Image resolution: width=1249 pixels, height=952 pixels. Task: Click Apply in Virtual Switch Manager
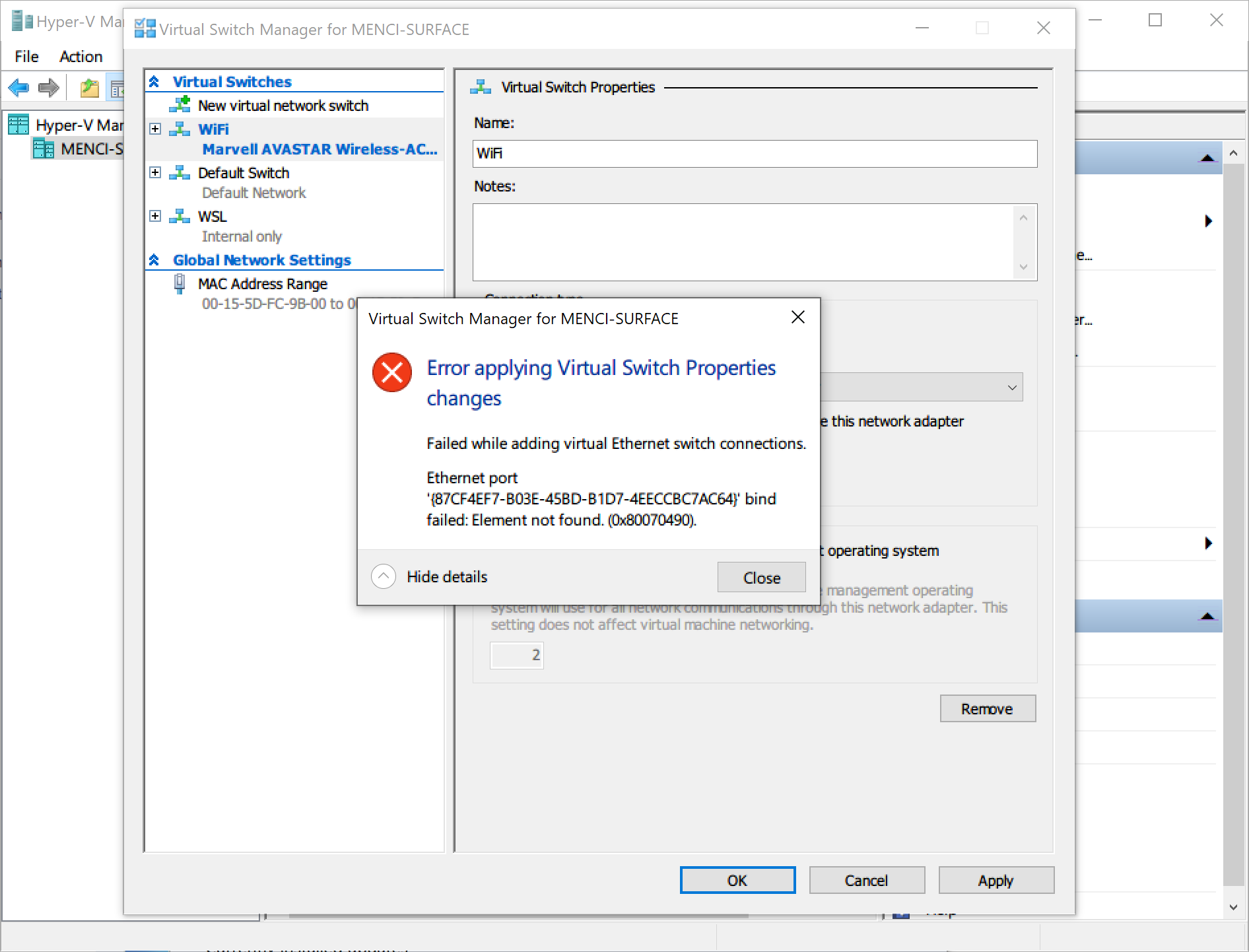996,880
